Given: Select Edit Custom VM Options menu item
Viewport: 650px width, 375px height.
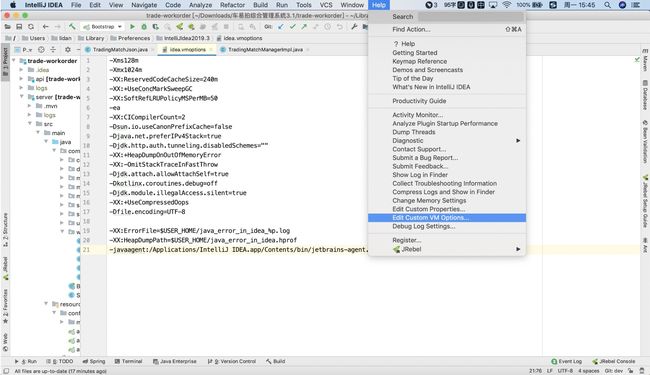Looking at the screenshot, I should (447, 218).
